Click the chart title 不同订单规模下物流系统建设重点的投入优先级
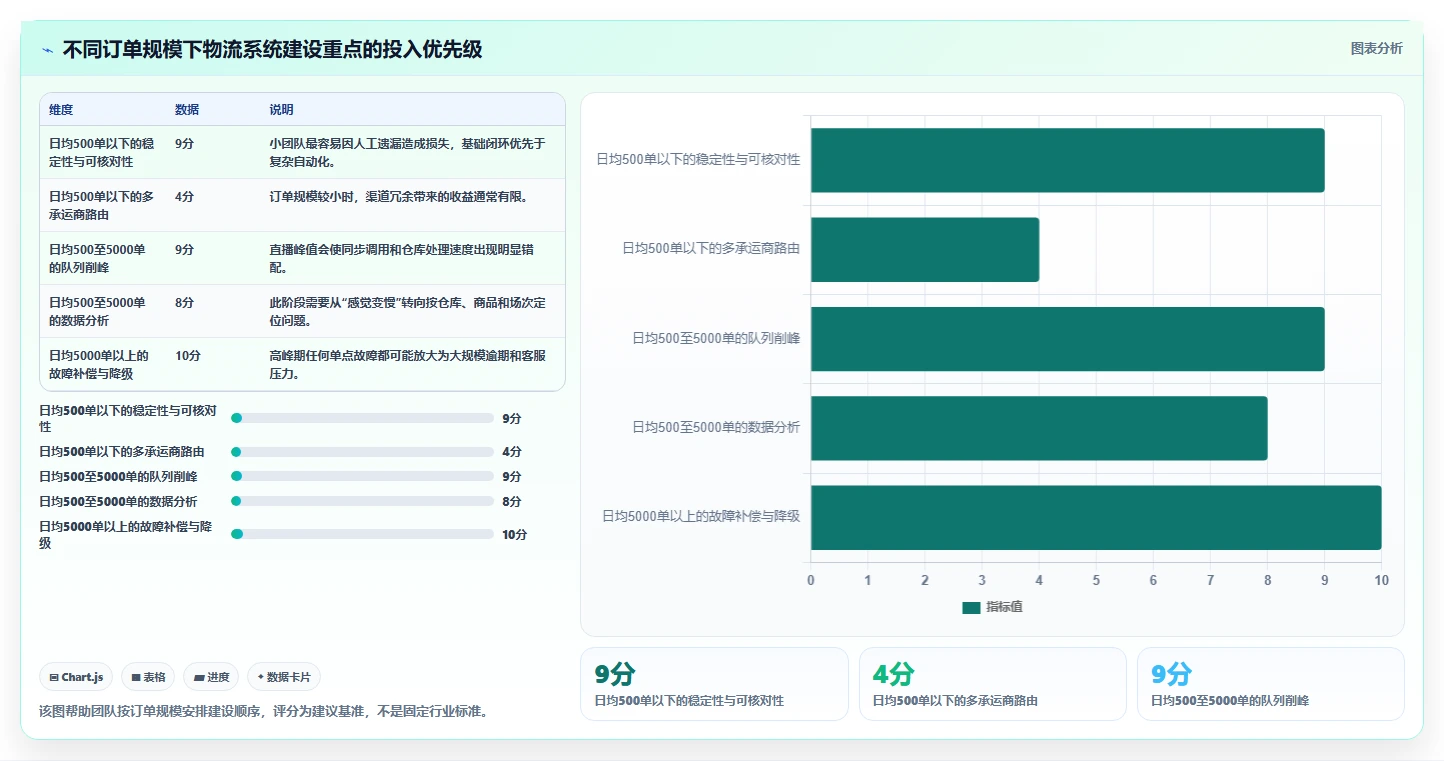Image resolution: width=1444 pixels, height=761 pixels. pyautogui.click(x=272, y=50)
